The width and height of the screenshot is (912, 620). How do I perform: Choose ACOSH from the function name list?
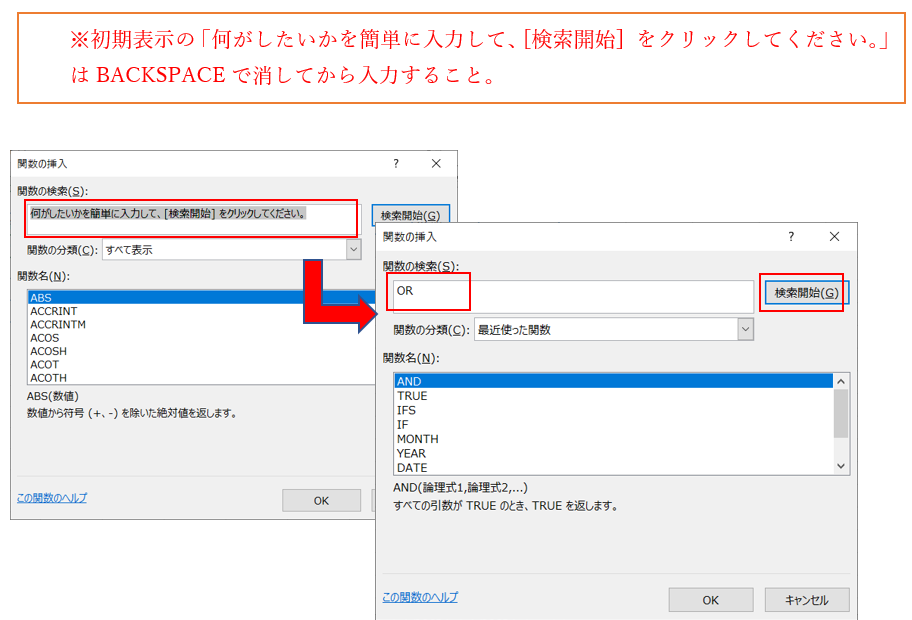coord(48,351)
